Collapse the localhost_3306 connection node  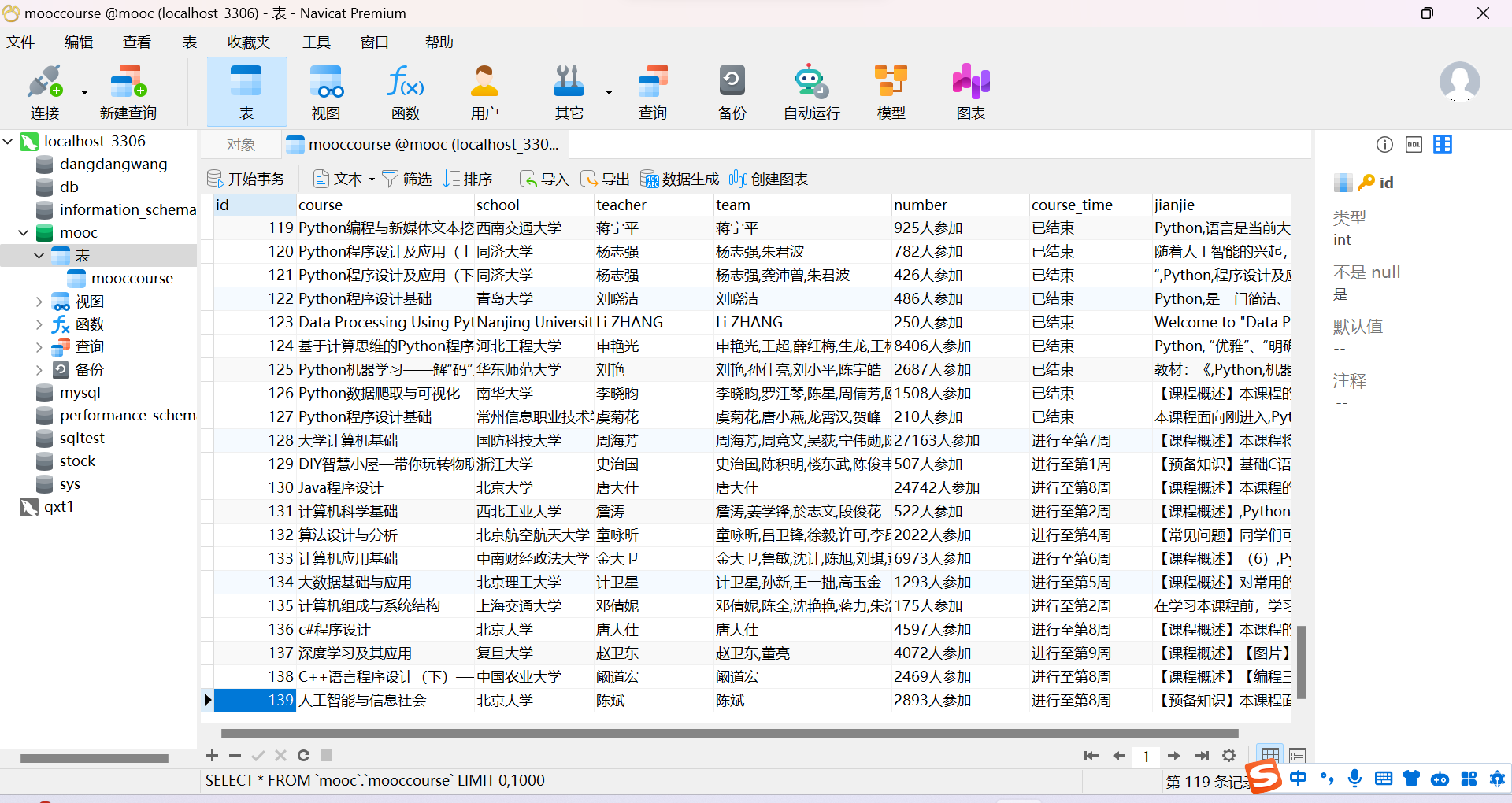(9, 142)
